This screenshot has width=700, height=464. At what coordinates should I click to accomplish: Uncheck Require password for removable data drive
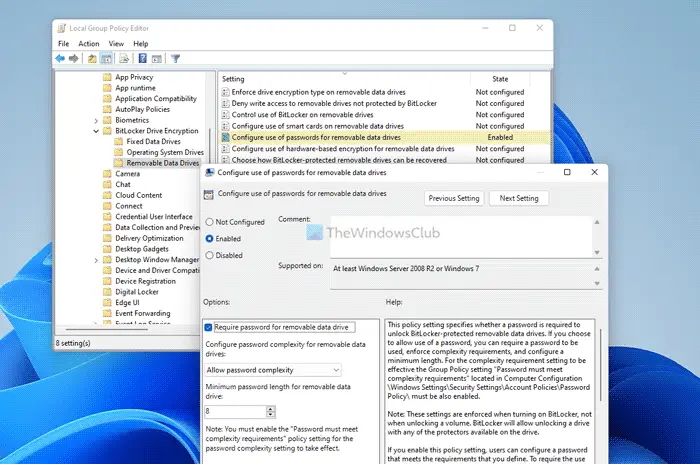208,327
